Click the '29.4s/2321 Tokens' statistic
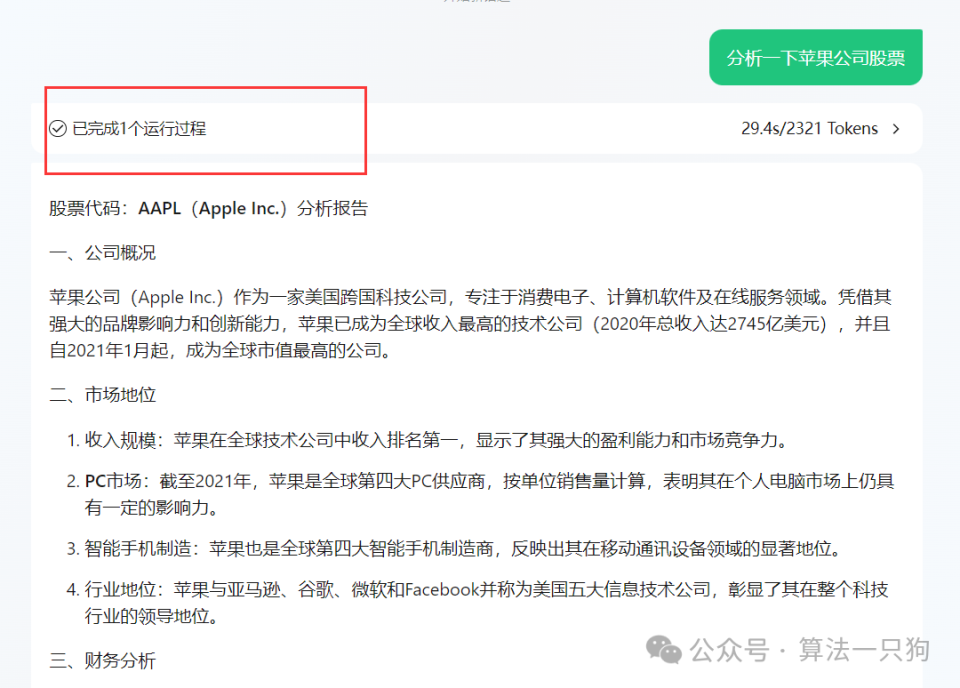 [809, 129]
